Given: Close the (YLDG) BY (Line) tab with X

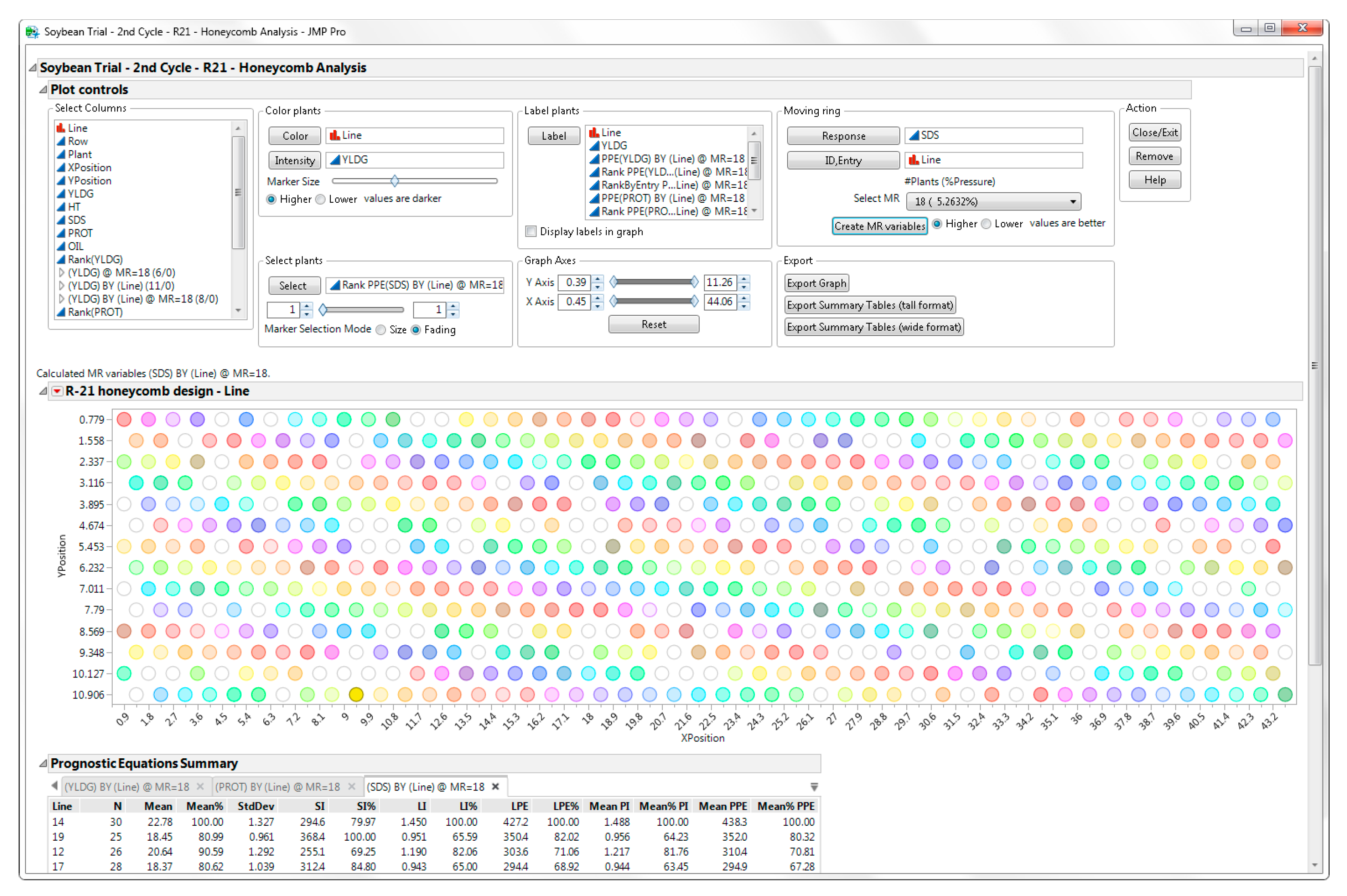Looking at the screenshot, I should [200, 787].
